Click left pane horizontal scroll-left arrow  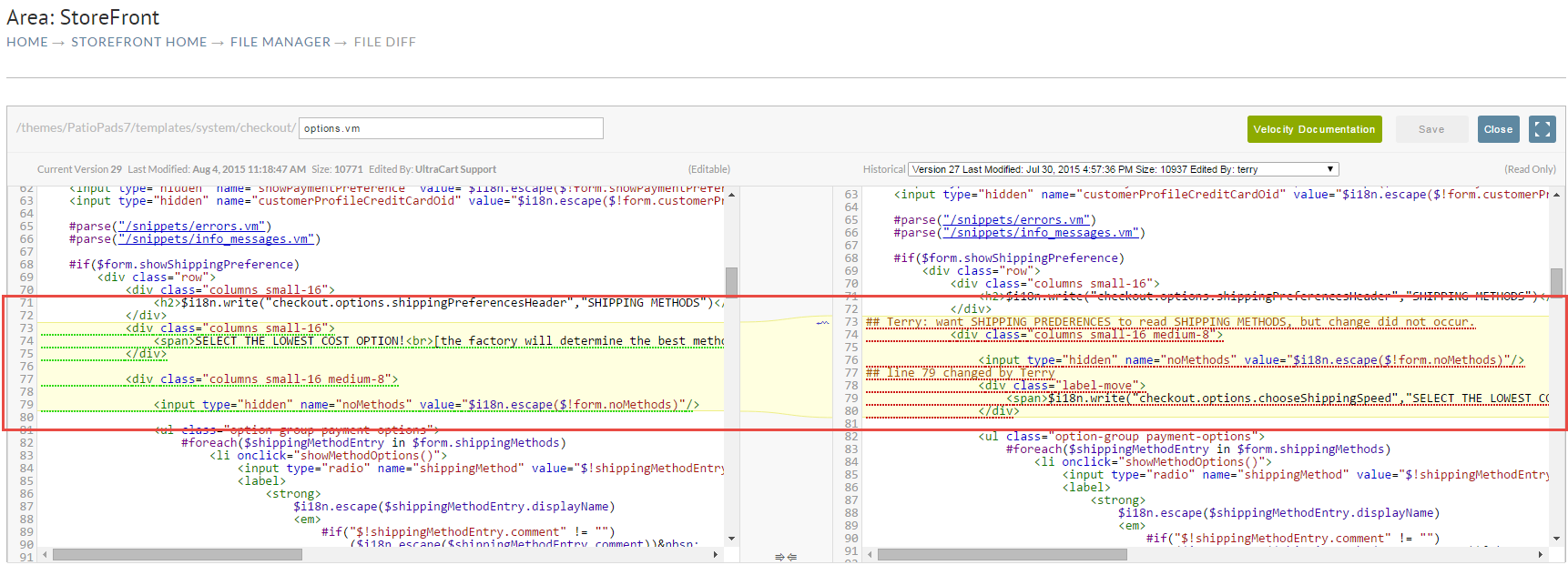[x=45, y=554]
